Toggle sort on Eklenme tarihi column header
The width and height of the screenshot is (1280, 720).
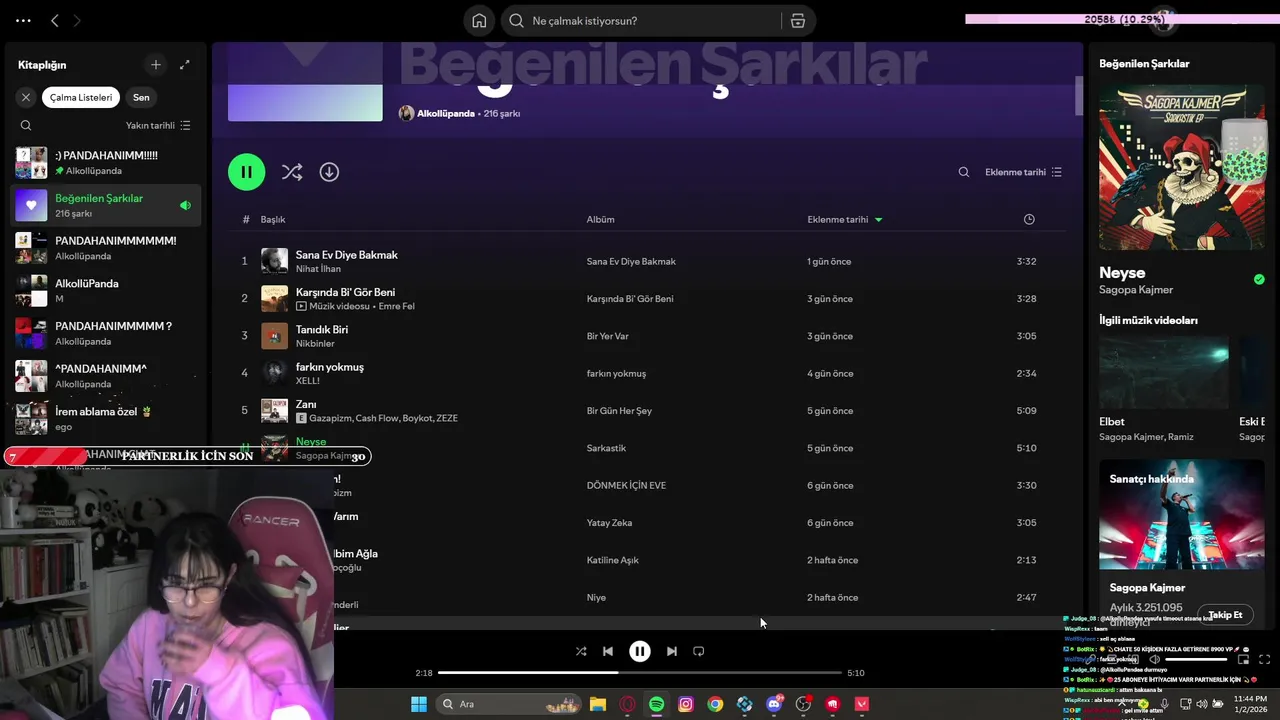click(845, 219)
